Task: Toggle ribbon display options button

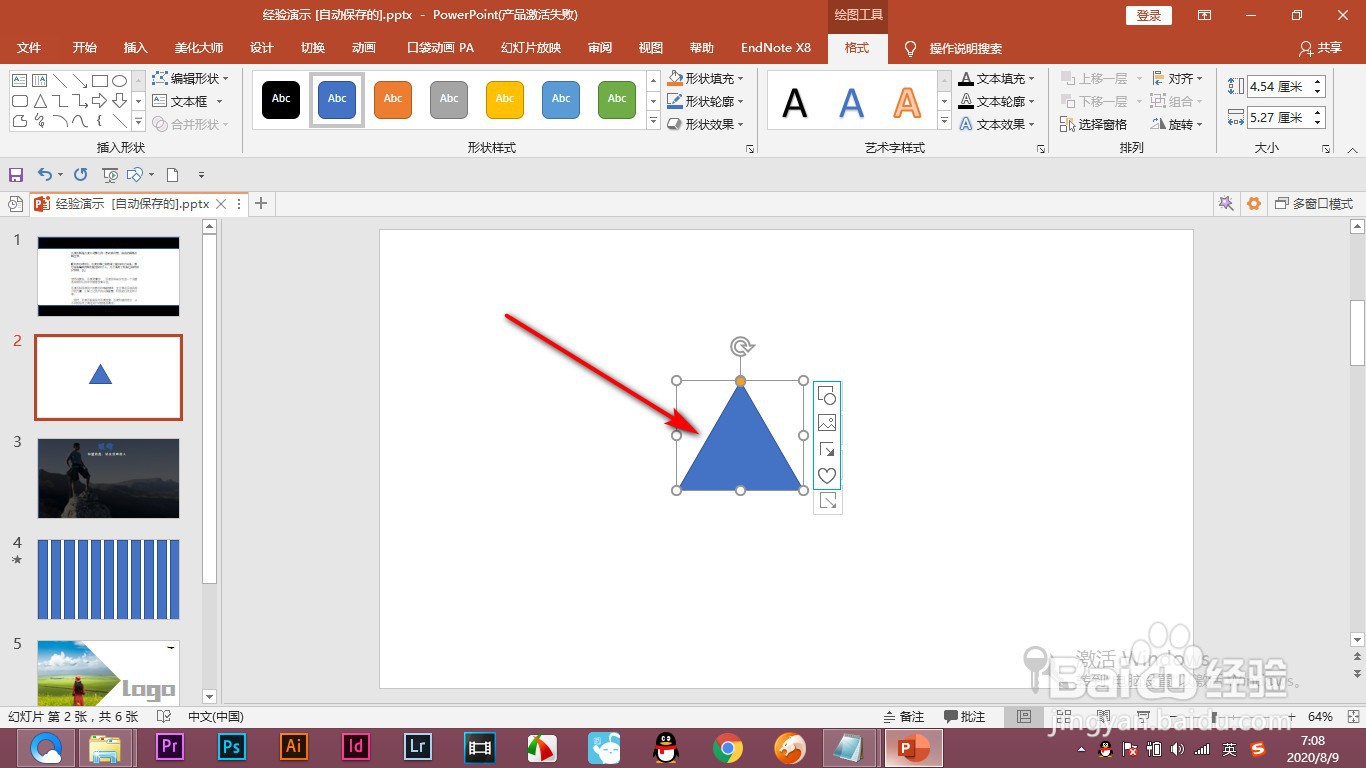Action: (1205, 15)
